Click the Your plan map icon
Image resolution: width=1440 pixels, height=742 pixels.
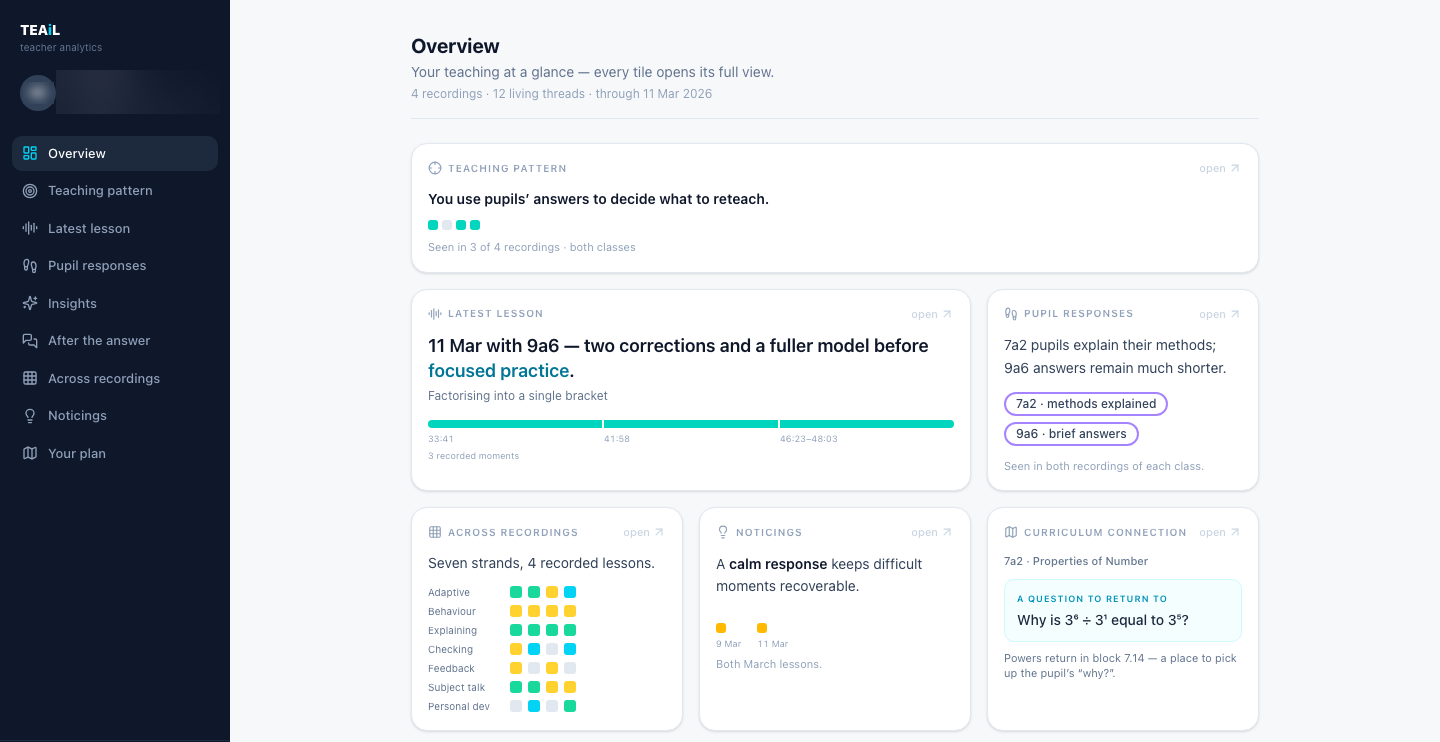[30, 453]
